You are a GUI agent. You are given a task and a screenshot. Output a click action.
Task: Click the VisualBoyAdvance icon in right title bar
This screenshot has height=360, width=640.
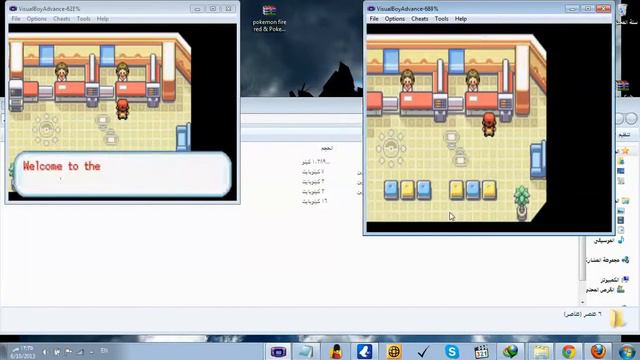(371, 9)
